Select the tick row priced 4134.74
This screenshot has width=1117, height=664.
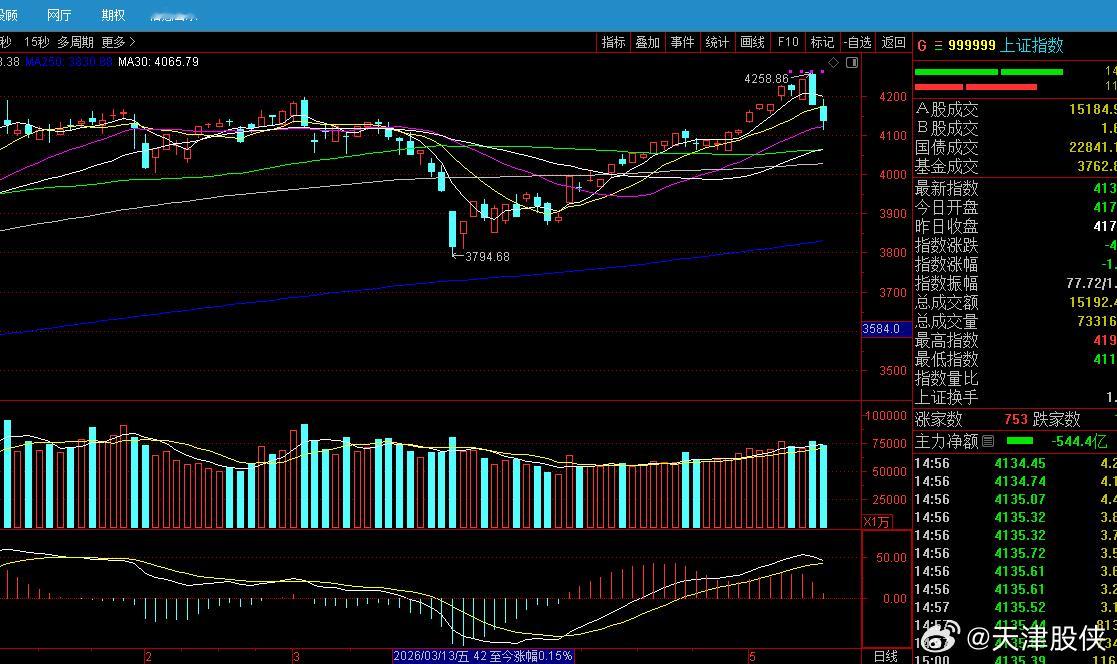click(x=1015, y=482)
